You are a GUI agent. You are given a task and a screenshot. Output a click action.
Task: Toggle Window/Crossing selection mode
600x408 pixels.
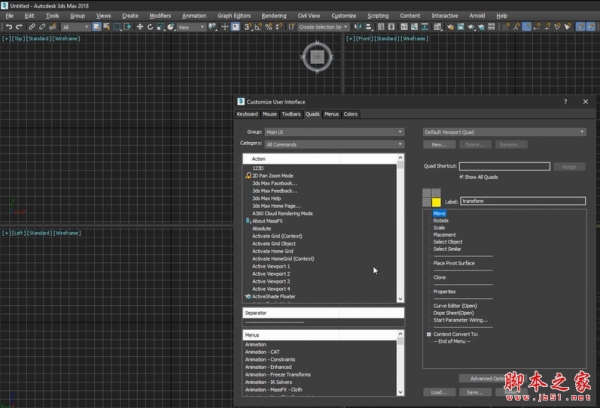click(127, 27)
